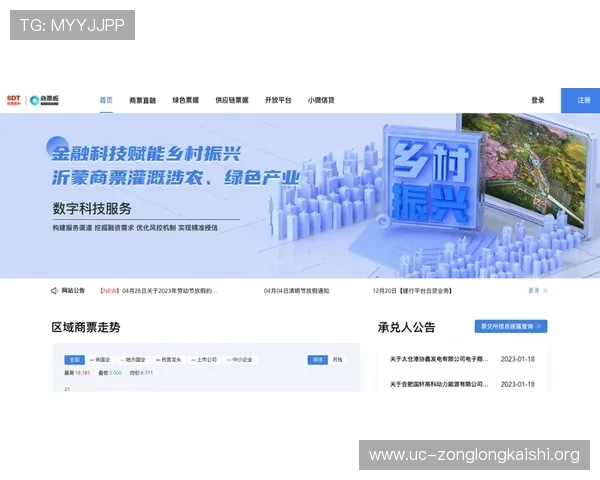The width and height of the screenshot is (600, 480).
Task: Click 更多 to view more announcements
Action: click(534, 291)
